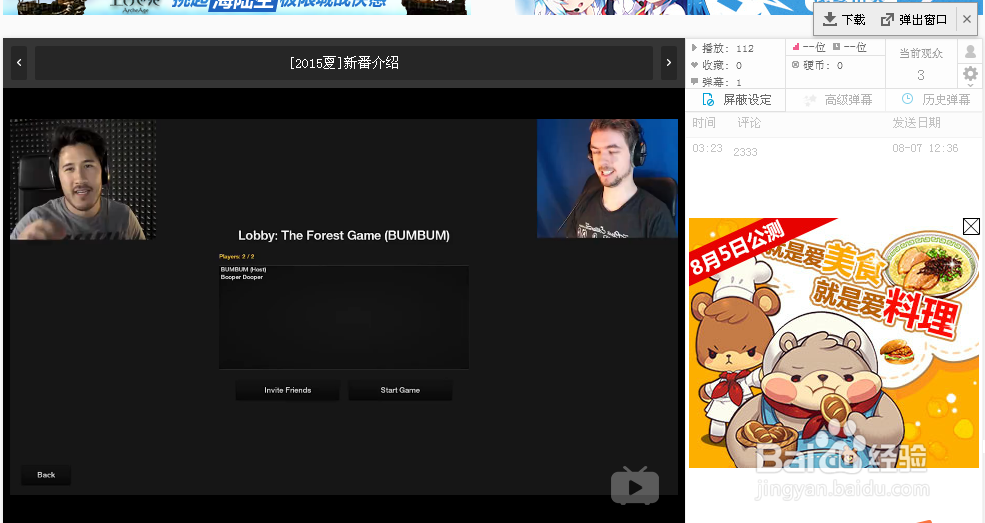Viewport: 985px width, 523px height.
Task: Click the 08-07 12:36 send date cell
Action: coord(925,149)
